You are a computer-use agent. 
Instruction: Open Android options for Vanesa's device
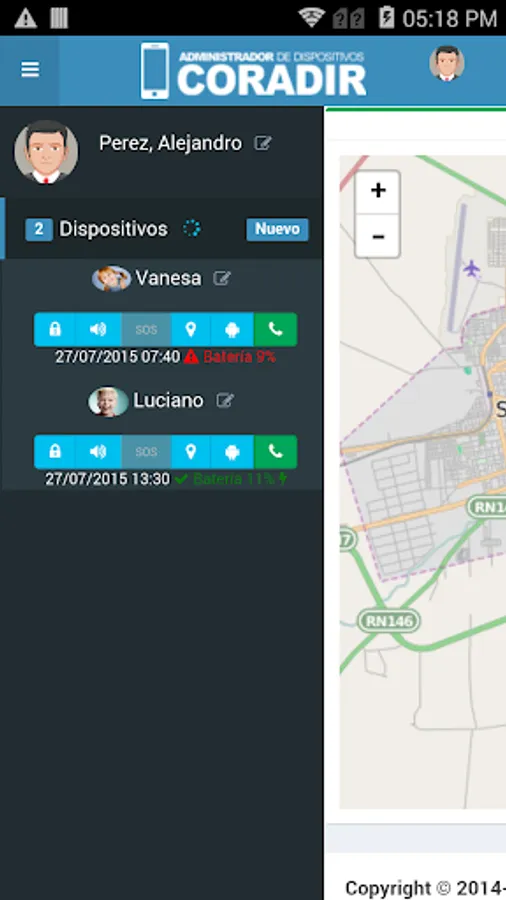click(232, 329)
